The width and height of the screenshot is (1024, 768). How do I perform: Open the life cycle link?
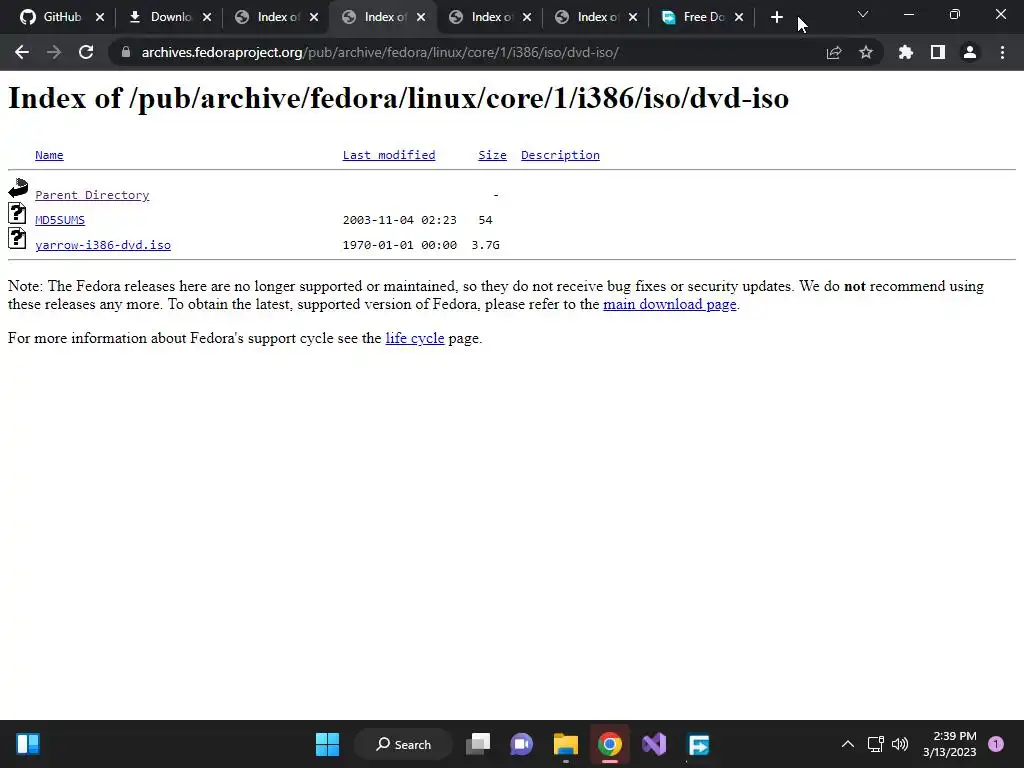pos(415,338)
